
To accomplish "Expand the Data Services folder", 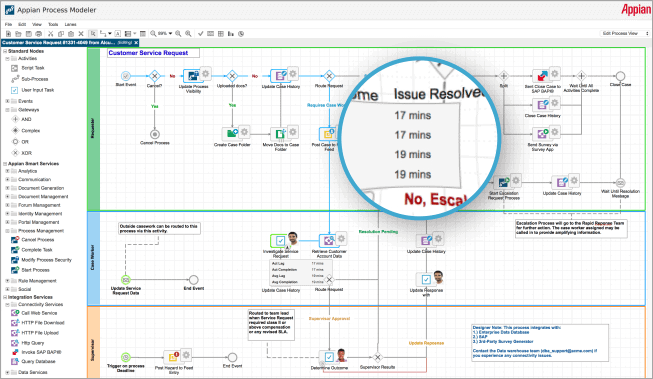I will tap(7, 372).
